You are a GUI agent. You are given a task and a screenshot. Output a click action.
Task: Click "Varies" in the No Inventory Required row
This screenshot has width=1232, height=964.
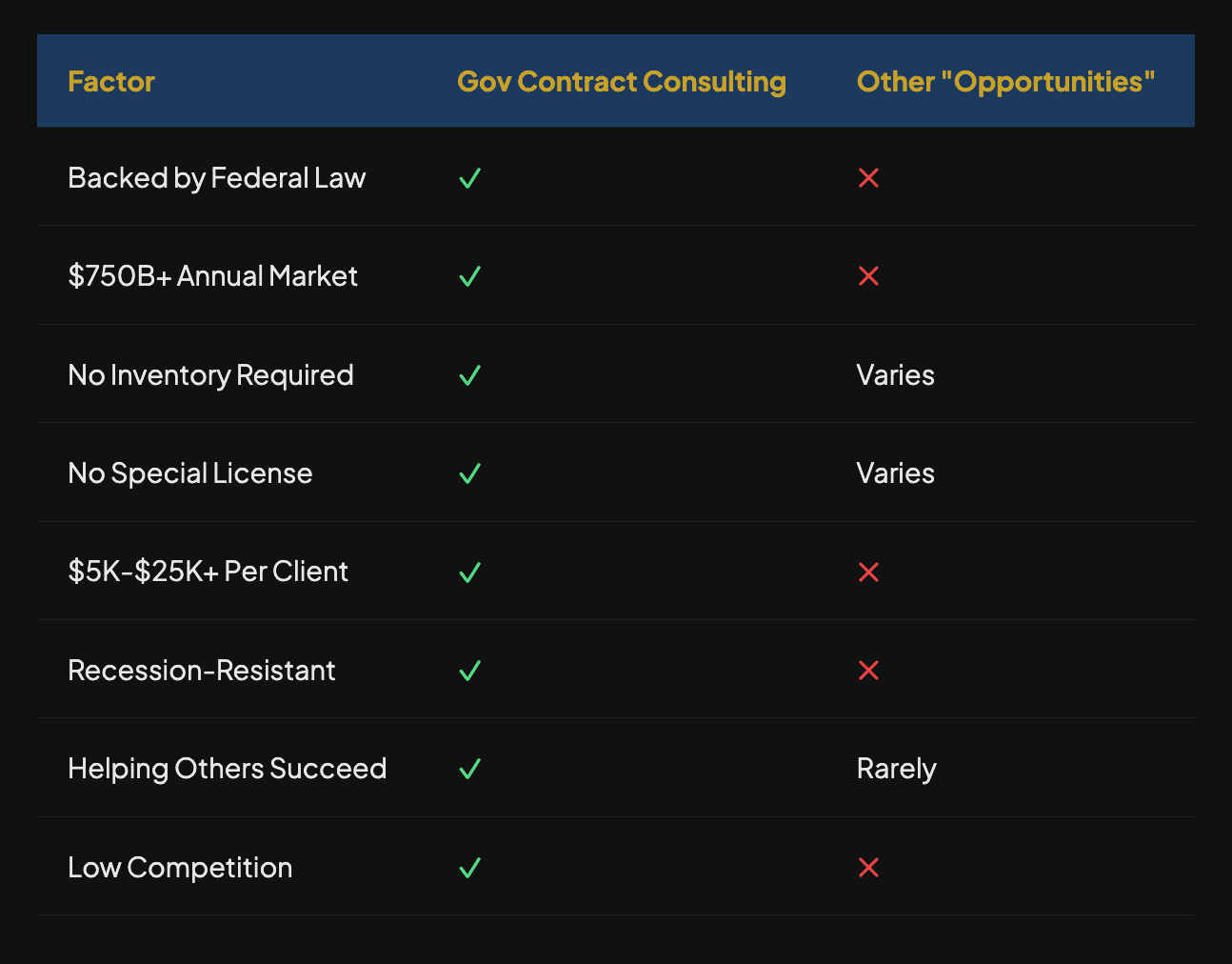[895, 375]
